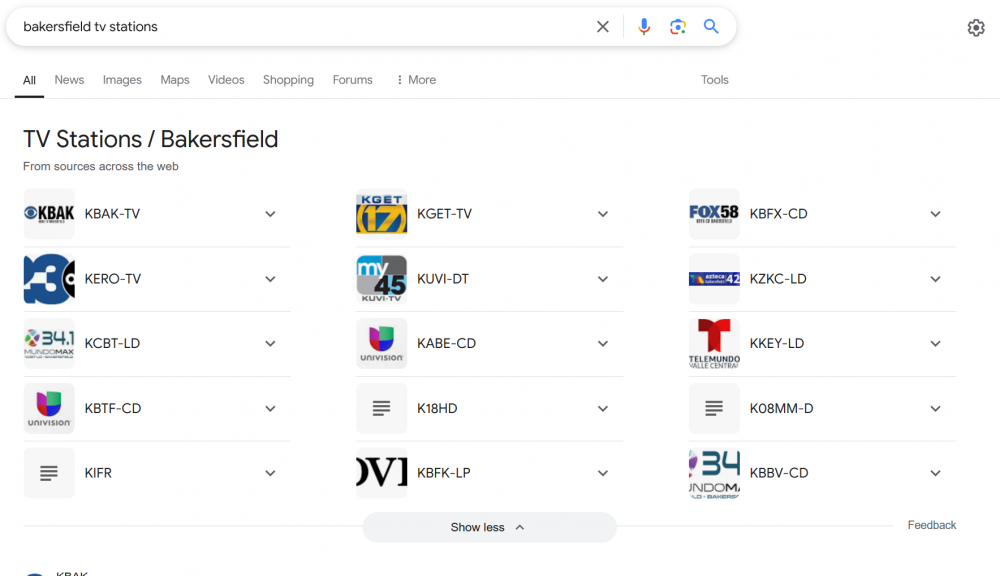
Task: Click the blue search magnifier icon
Action: pyautogui.click(x=711, y=27)
